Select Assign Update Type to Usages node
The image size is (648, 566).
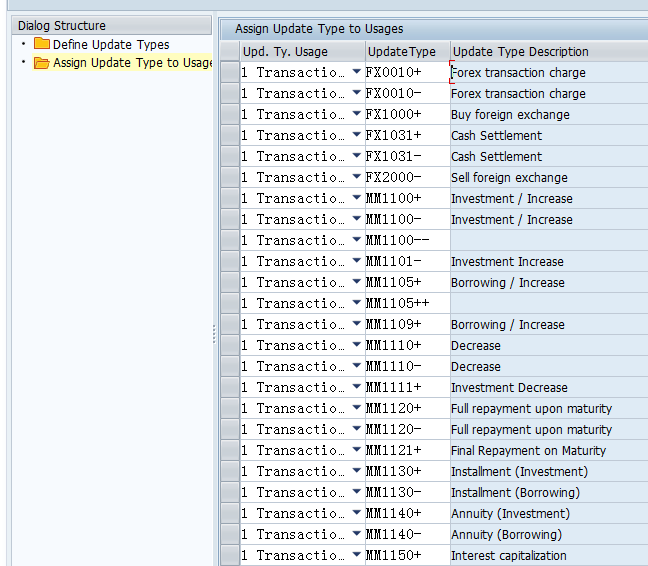pyautogui.click(x=132, y=63)
